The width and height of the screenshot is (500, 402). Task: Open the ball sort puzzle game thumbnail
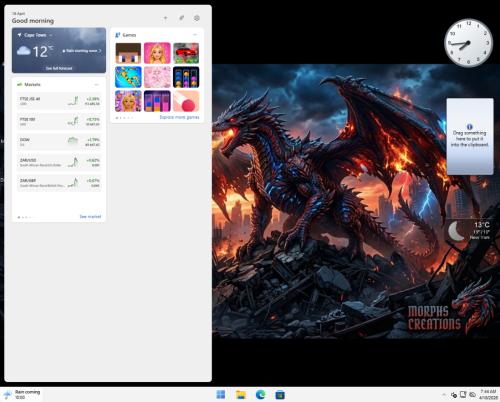point(186,77)
